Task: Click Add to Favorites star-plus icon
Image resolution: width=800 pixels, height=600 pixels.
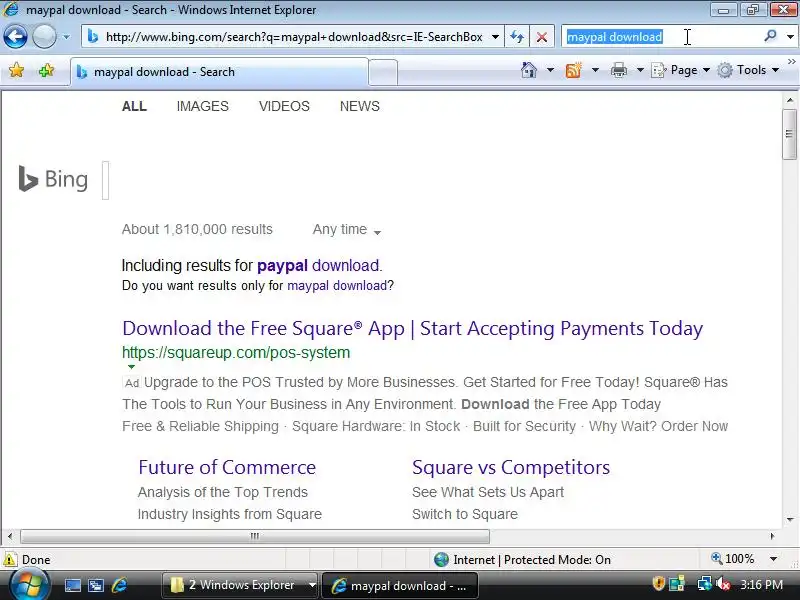Action: [x=46, y=70]
